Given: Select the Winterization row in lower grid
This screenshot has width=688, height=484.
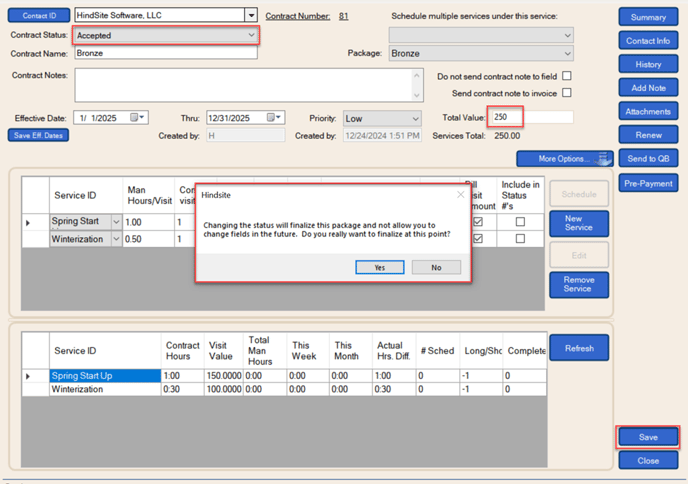Looking at the screenshot, I should coord(105,389).
